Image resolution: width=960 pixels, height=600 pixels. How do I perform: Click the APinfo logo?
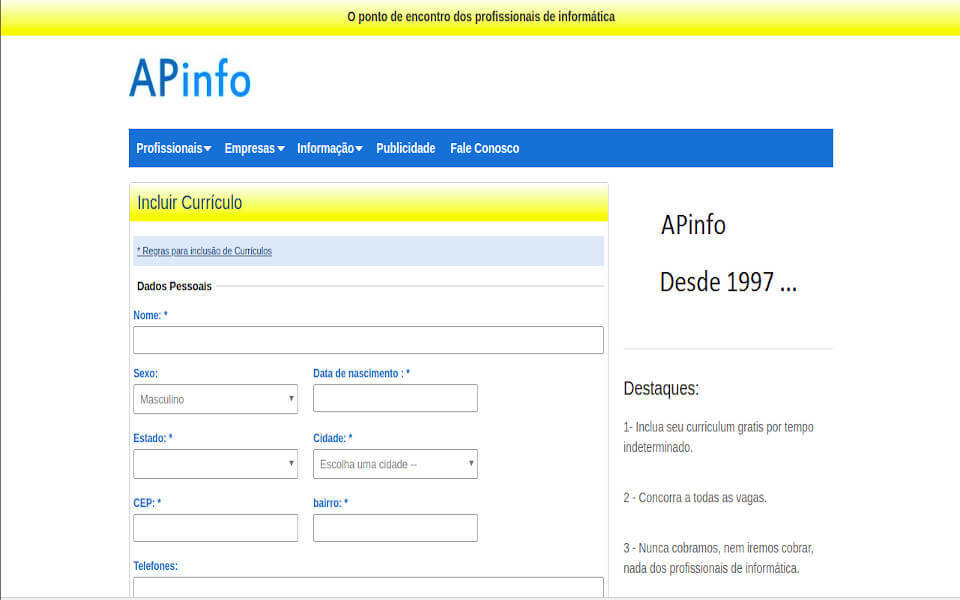[190, 78]
